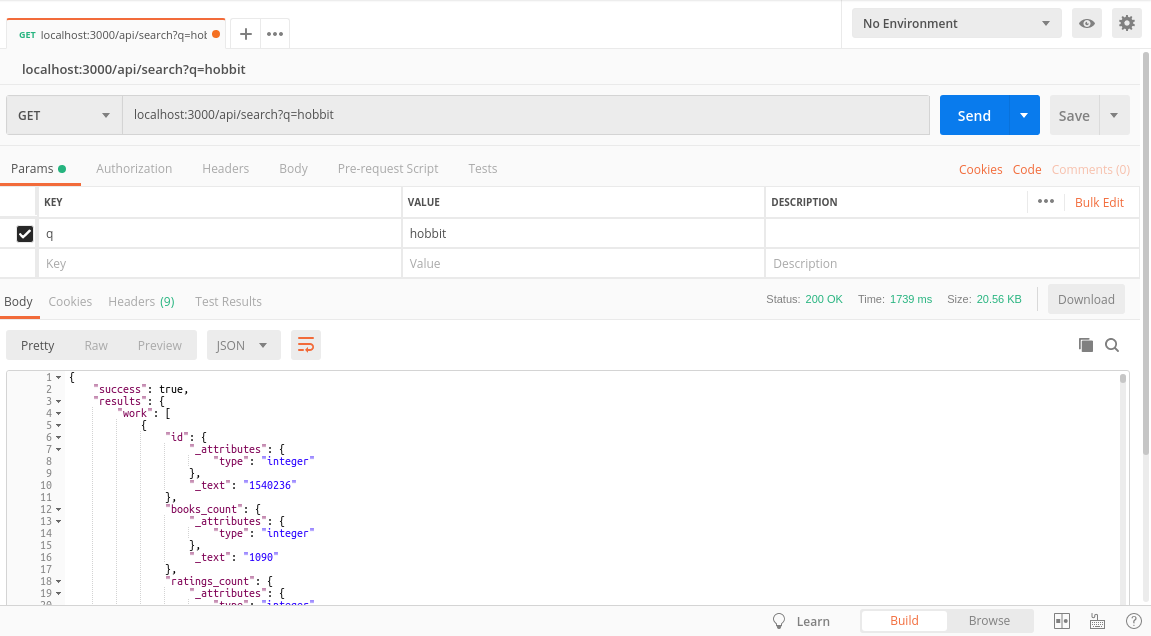Select the Params tab

(x=38, y=168)
